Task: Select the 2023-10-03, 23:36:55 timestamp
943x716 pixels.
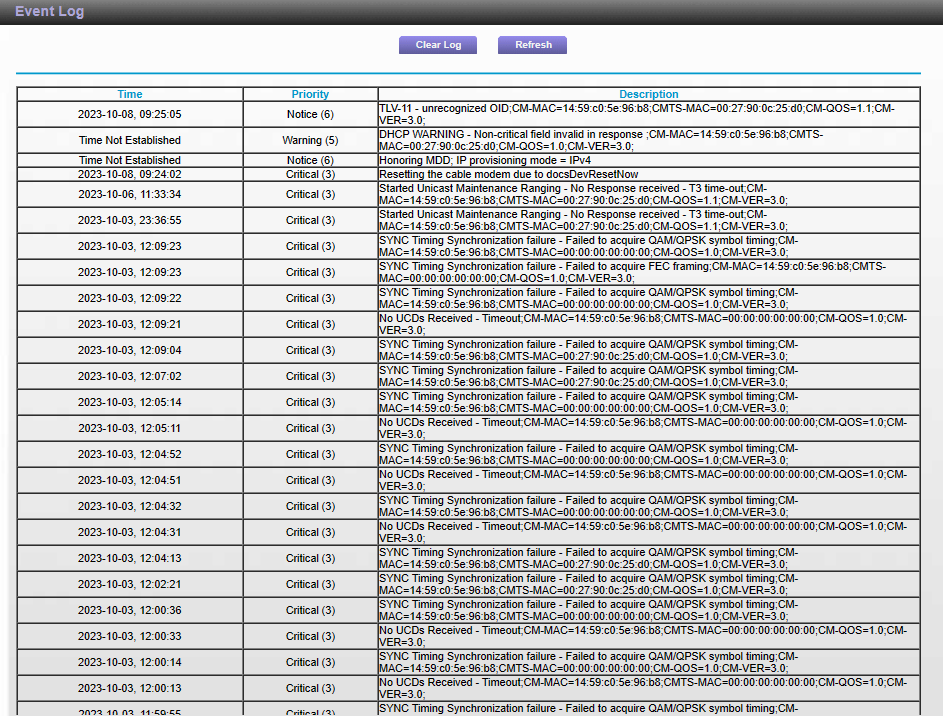Action: 130,220
